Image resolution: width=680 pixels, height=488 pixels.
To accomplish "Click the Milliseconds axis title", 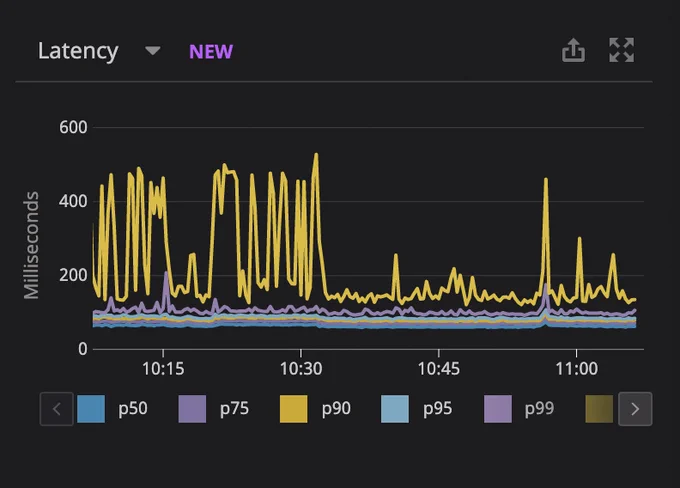I will 31,246.
